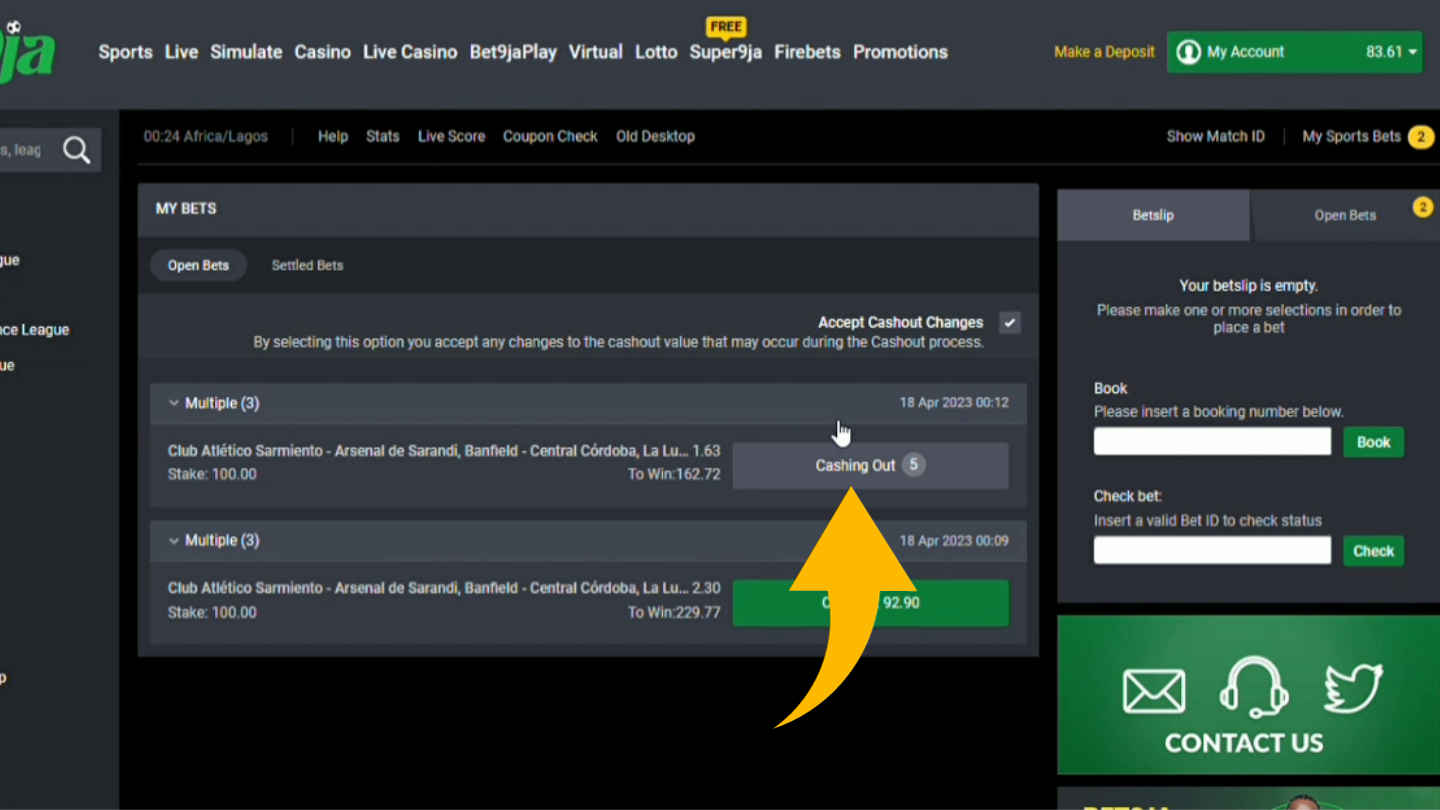Go to Live Casino

coord(410,52)
